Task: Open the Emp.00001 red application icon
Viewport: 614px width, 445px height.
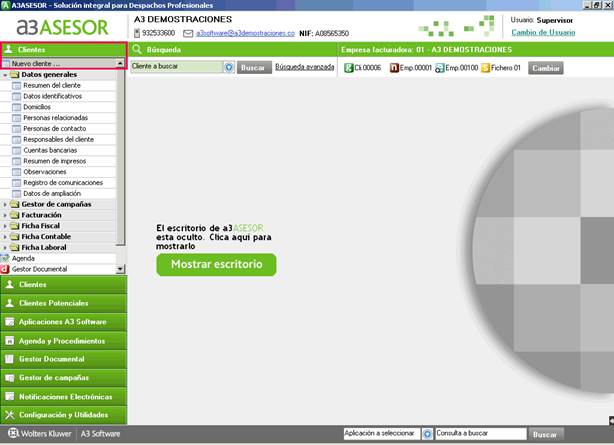Action: pos(394,68)
